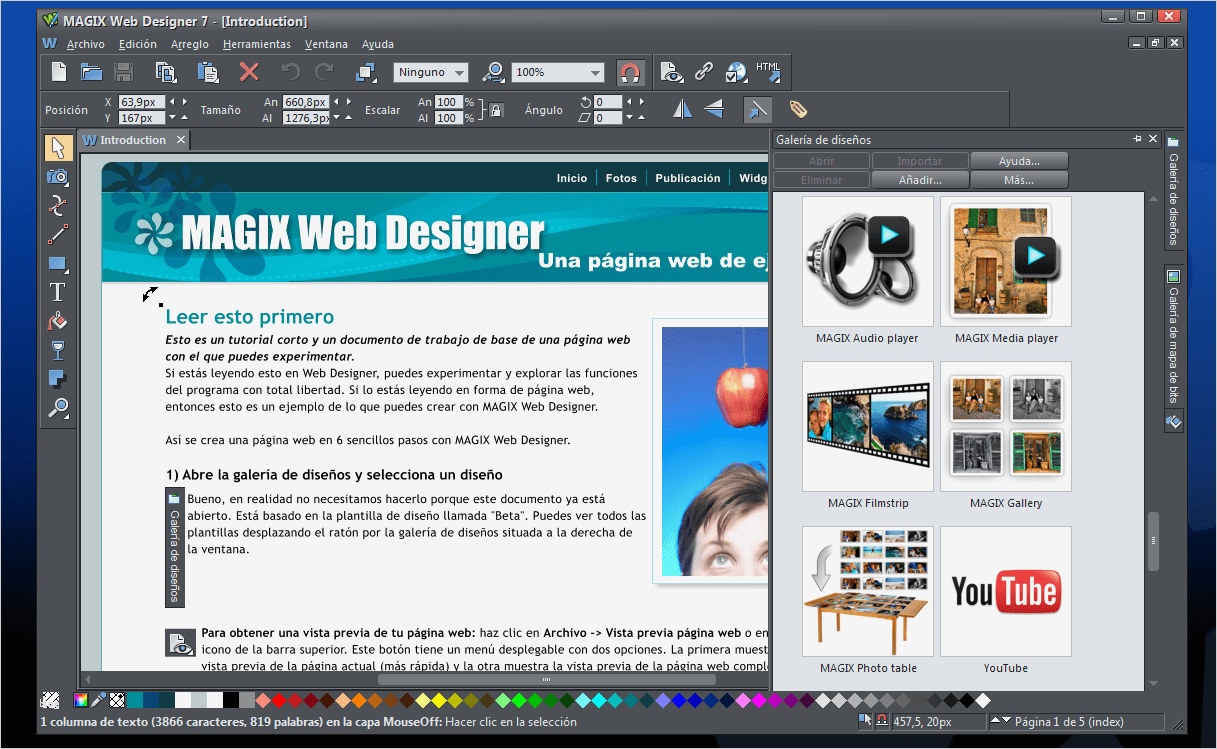Viewport: 1217px width, 749px height.
Task: Click the Añadir button
Action: click(x=919, y=180)
